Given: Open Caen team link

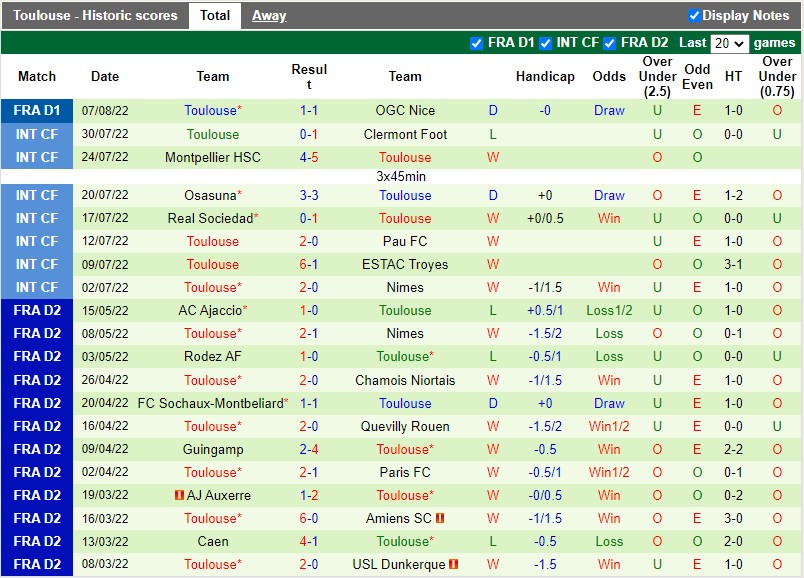Looking at the screenshot, I should [x=213, y=542].
